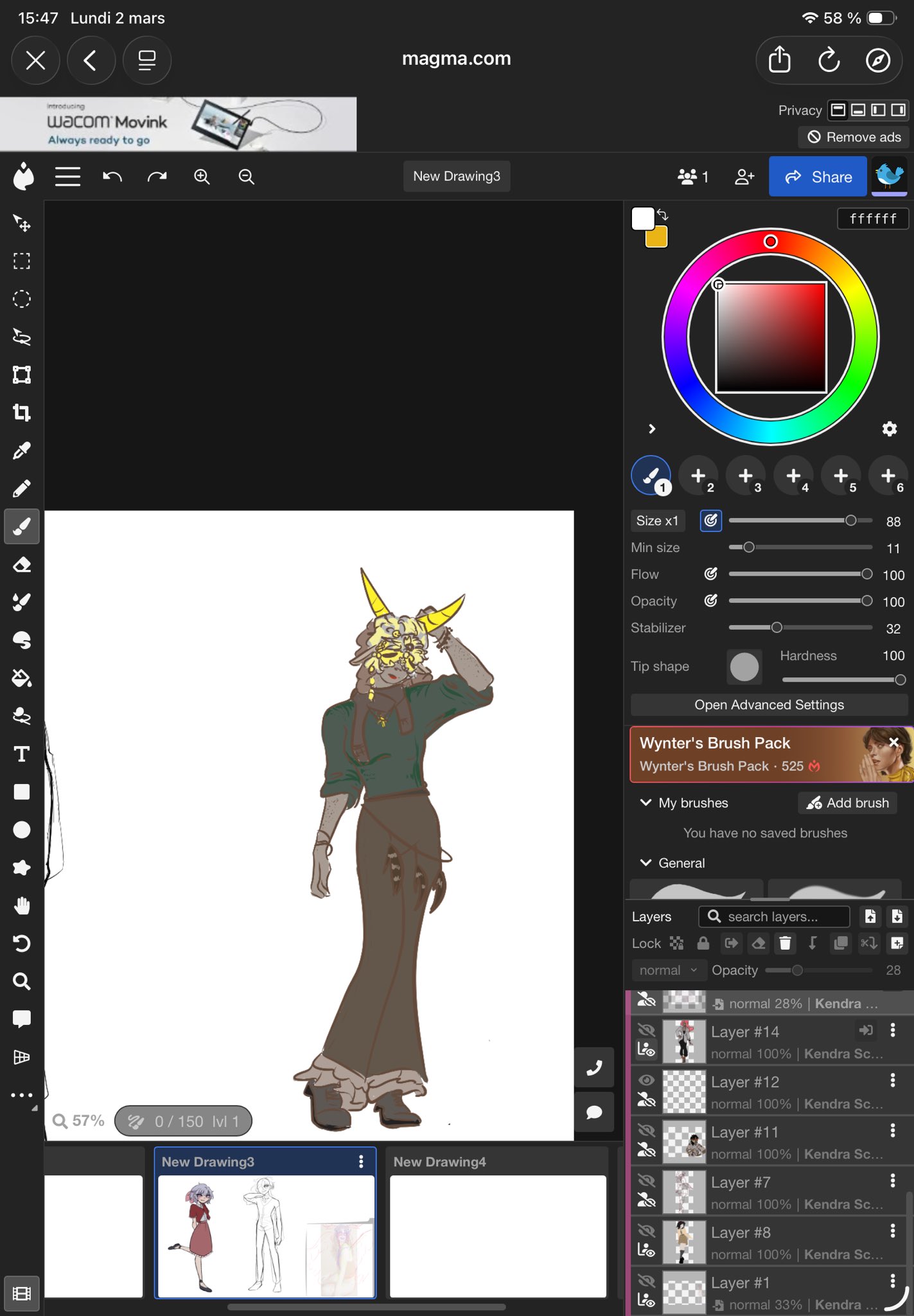Show Layer #14 using eye icon
Viewport: 914px width, 1316px height.
(x=646, y=1030)
